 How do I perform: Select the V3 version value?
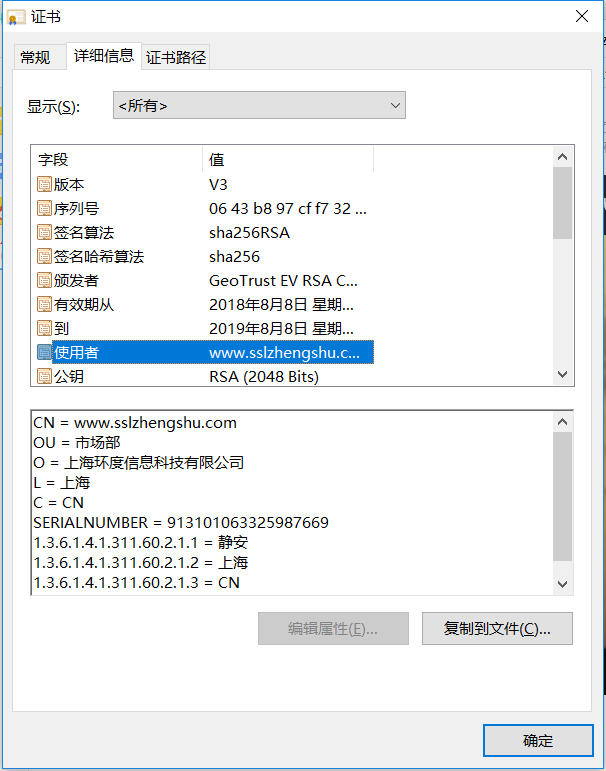[218, 185]
